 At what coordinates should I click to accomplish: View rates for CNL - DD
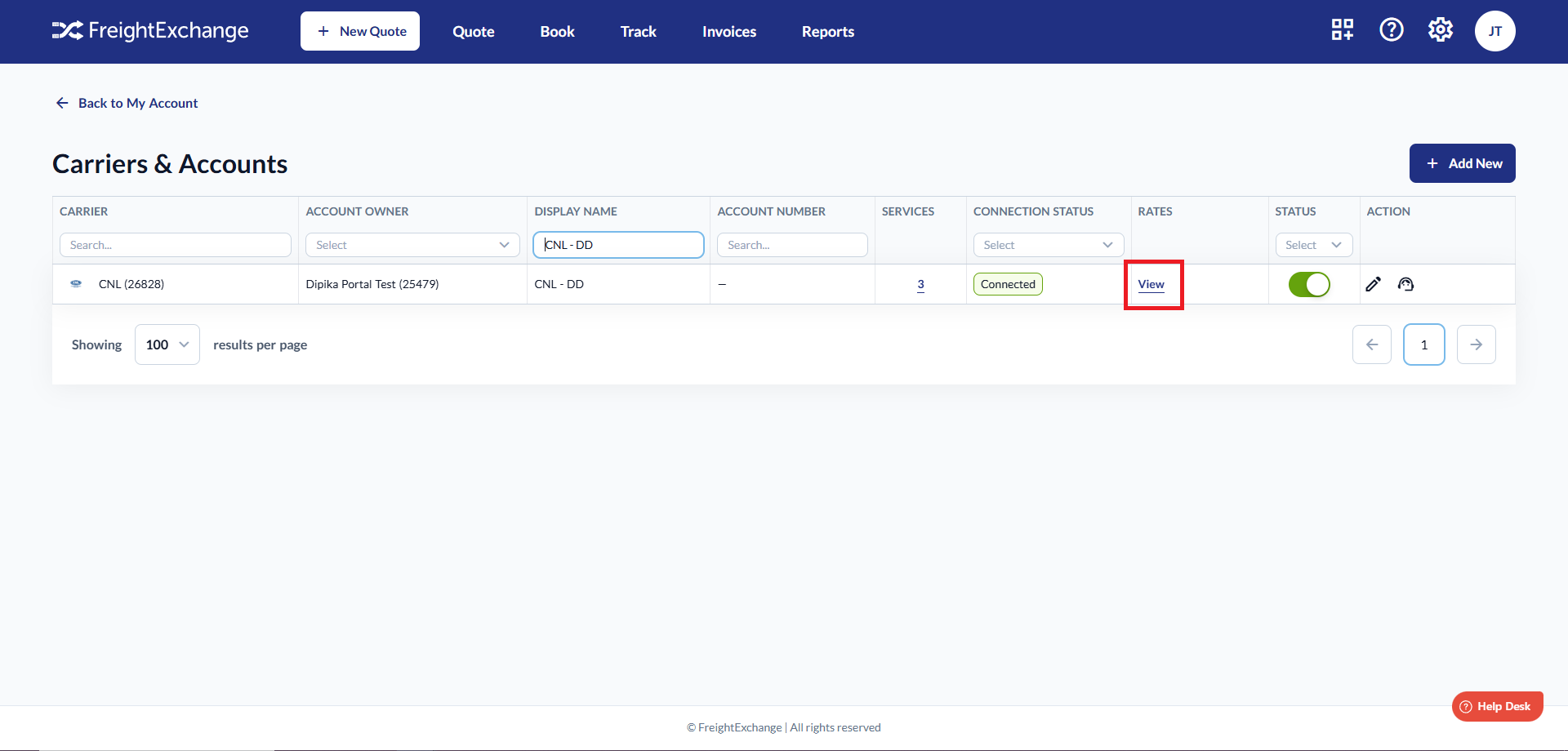[x=1151, y=284]
